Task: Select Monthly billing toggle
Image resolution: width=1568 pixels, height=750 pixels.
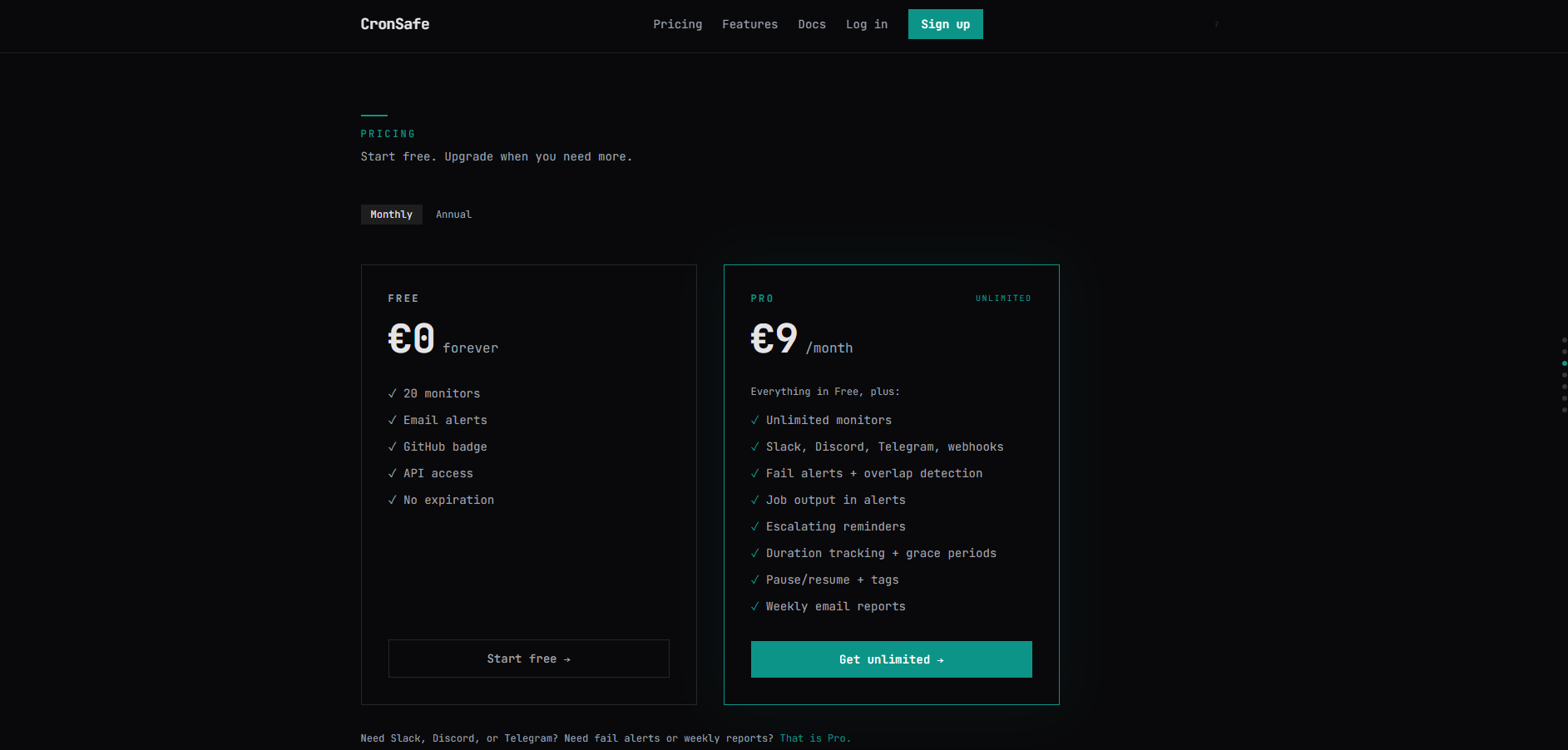Action: pyautogui.click(x=392, y=215)
